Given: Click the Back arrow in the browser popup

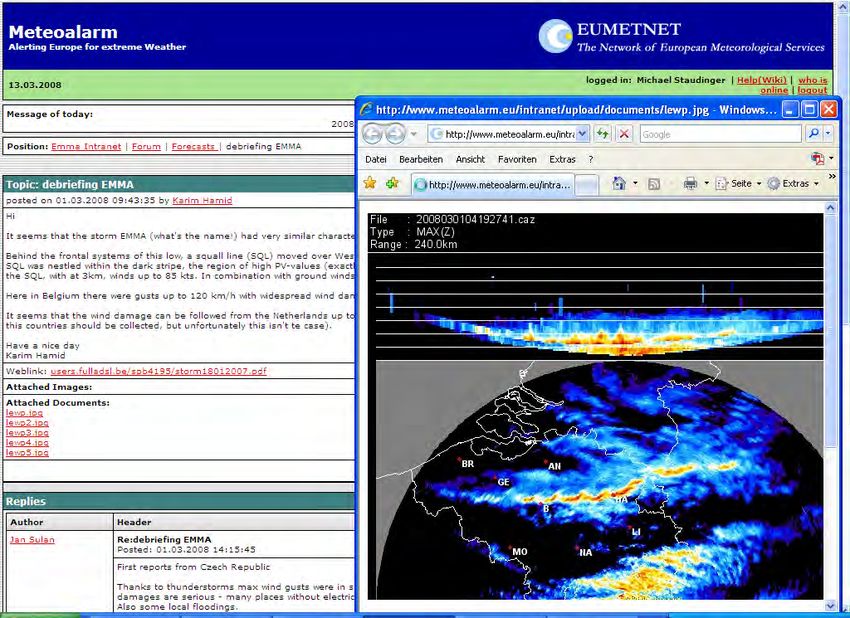Looking at the screenshot, I should coord(372,133).
